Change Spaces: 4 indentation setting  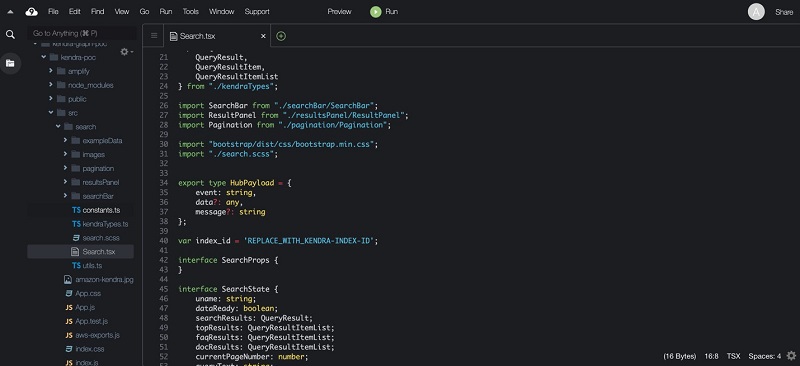point(764,356)
